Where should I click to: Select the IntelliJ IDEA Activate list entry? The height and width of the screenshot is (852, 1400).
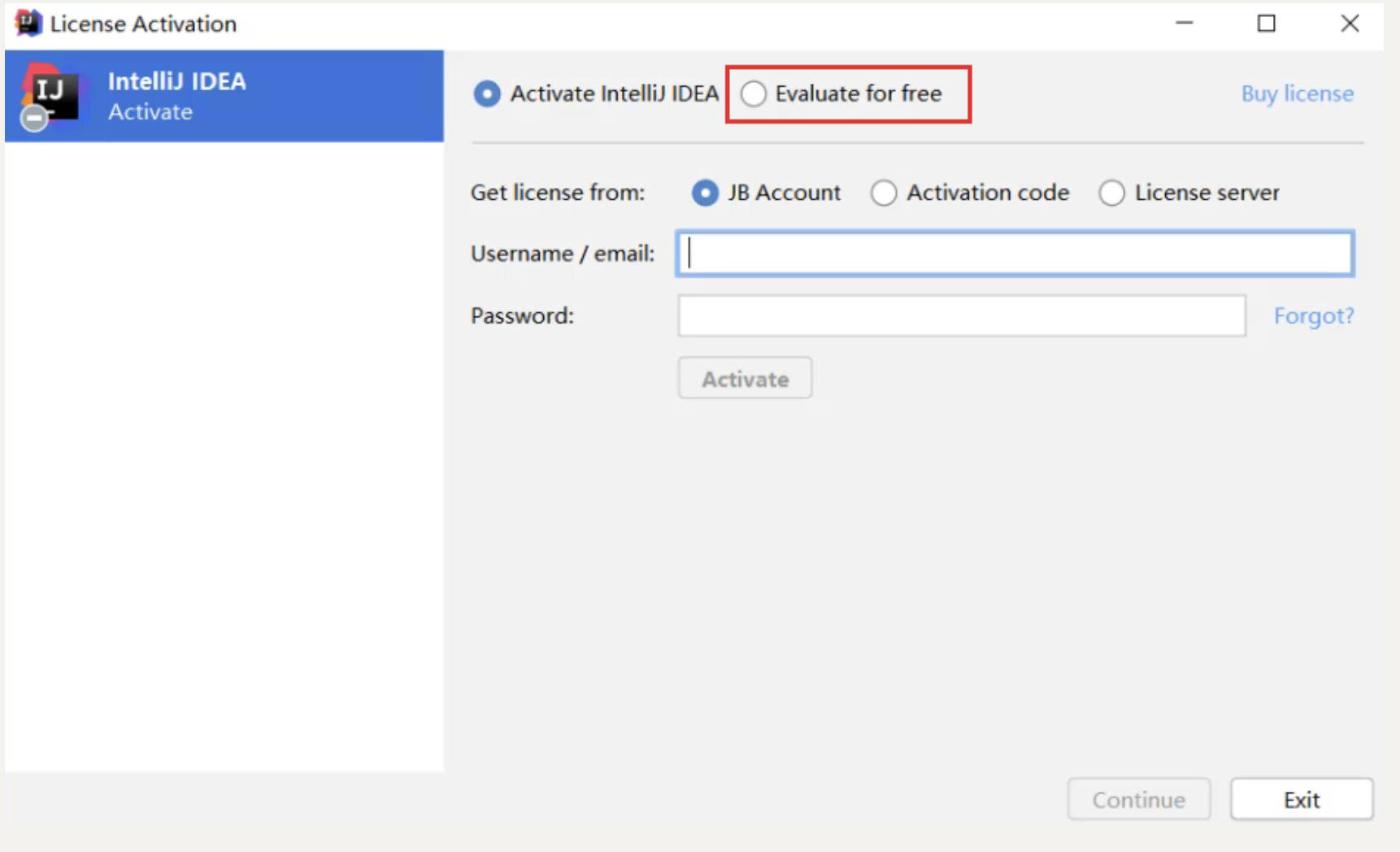click(224, 96)
